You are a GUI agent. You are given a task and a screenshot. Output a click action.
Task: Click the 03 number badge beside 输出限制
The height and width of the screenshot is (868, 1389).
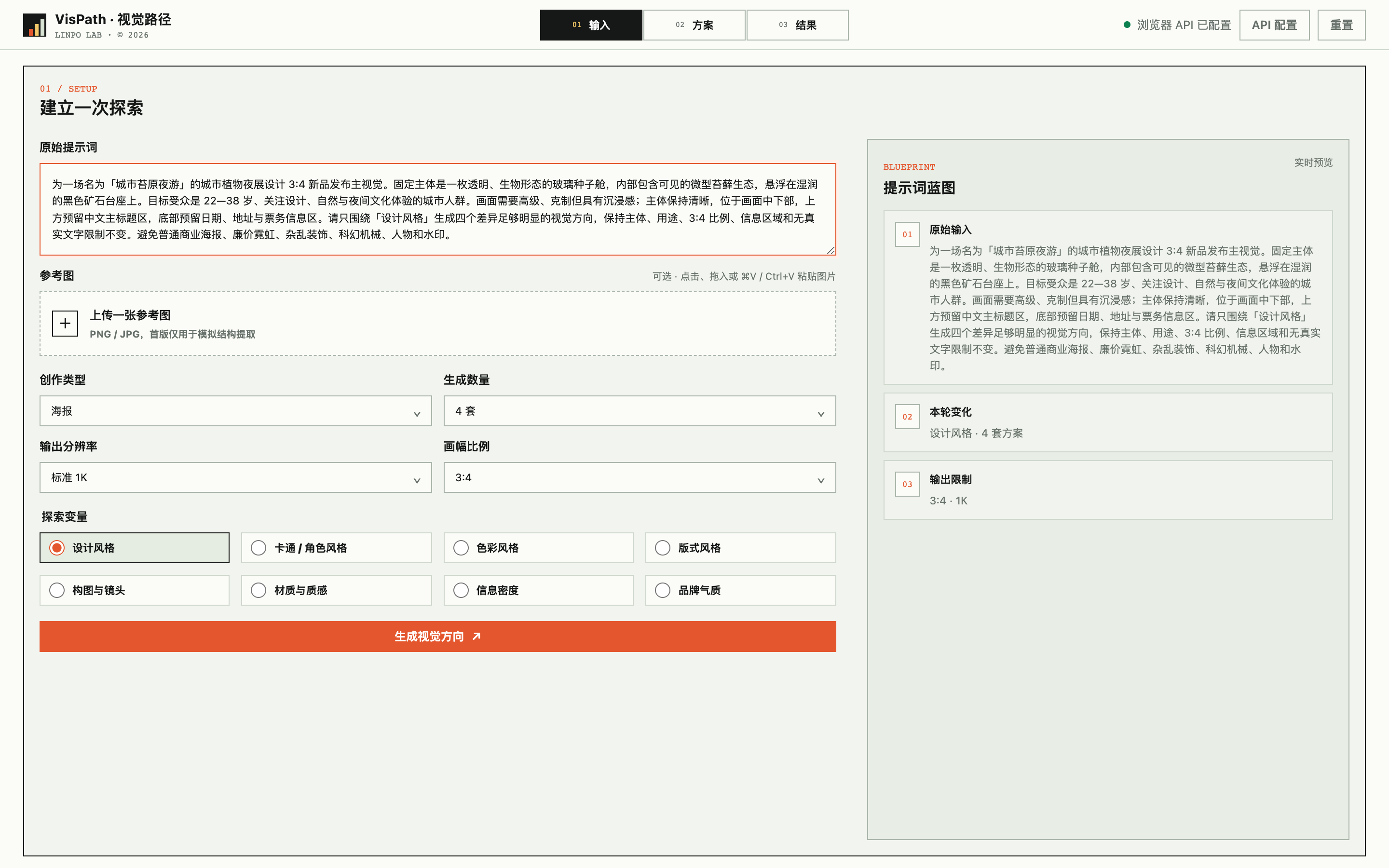click(x=907, y=485)
